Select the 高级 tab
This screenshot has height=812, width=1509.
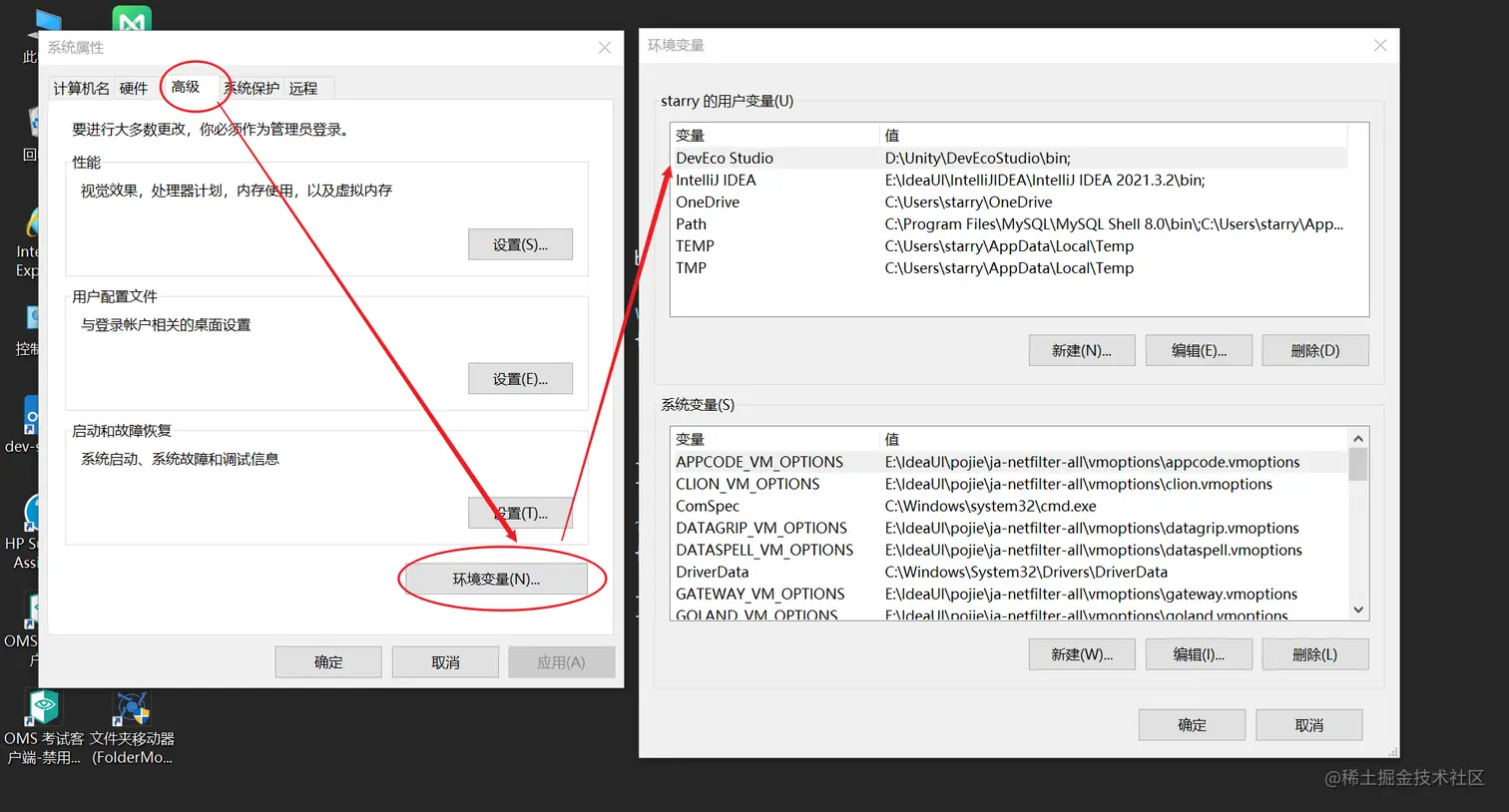point(186,87)
